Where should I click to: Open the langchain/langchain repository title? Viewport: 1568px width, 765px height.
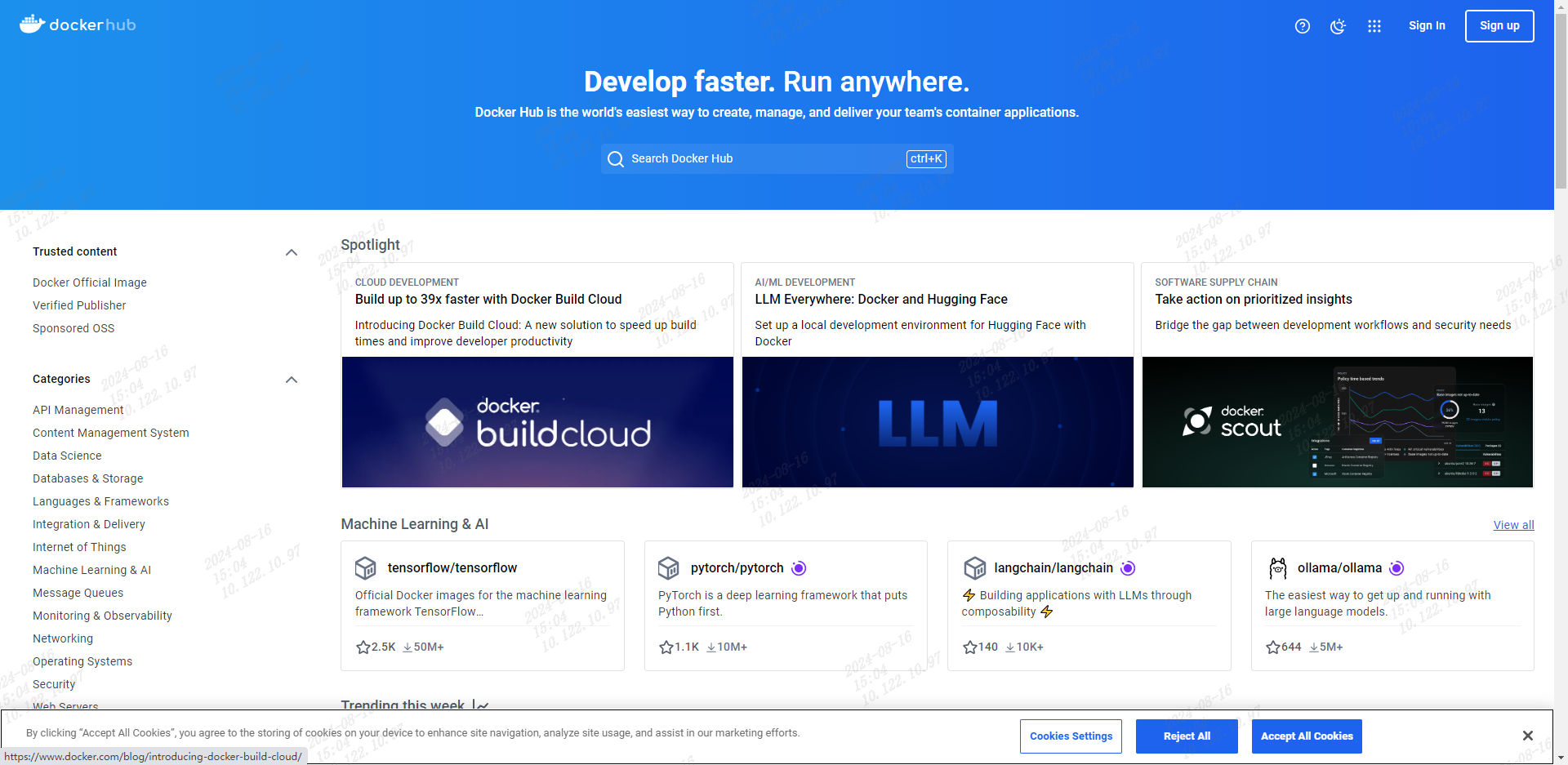[x=1053, y=567]
